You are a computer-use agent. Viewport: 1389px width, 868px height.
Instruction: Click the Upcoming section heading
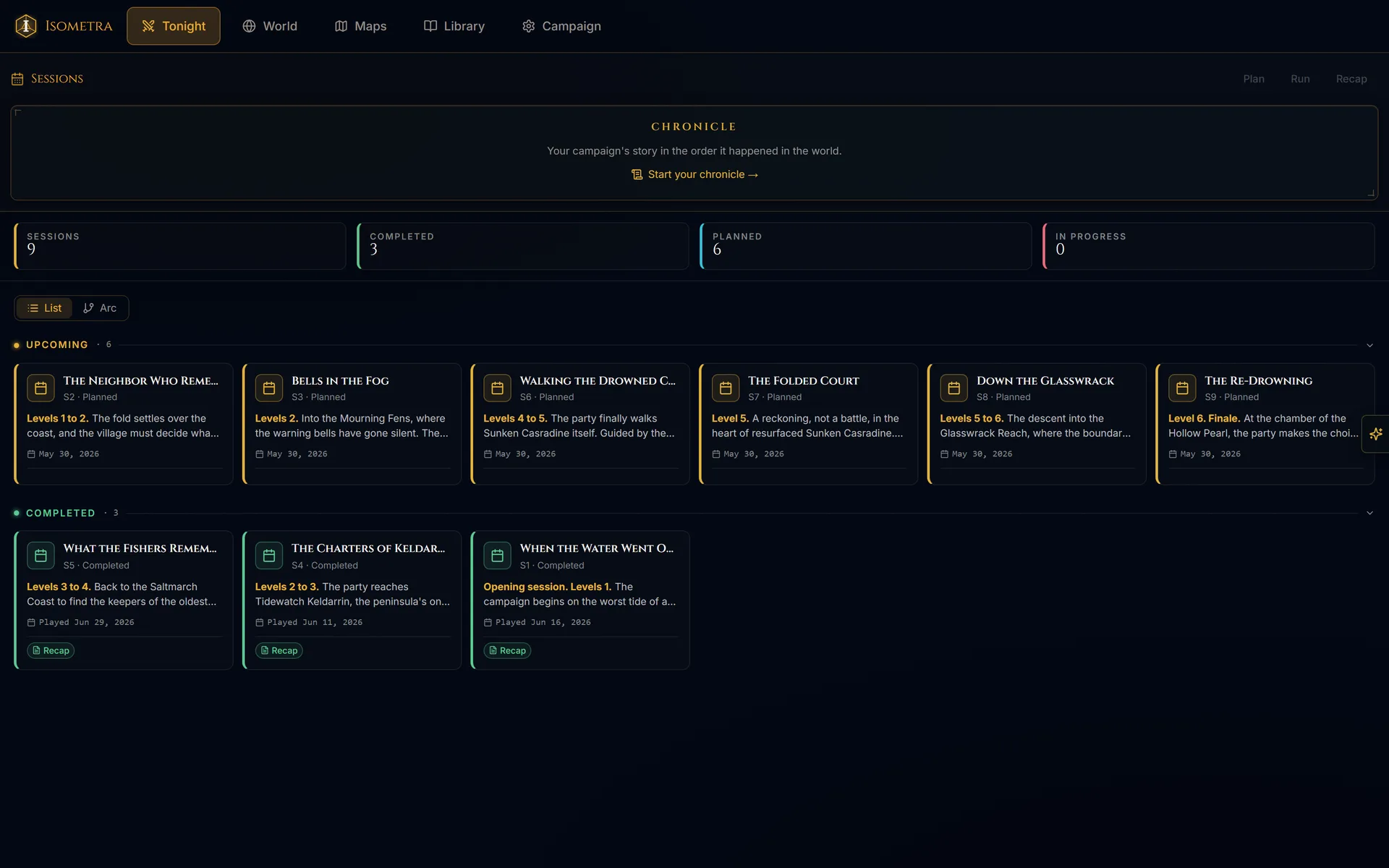click(57, 345)
